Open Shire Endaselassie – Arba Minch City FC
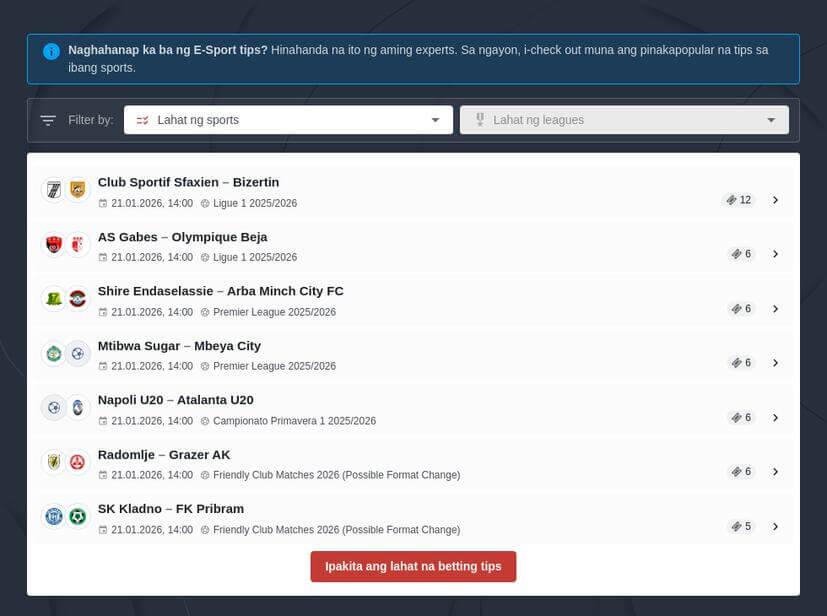This screenshot has width=827, height=616. pos(220,291)
